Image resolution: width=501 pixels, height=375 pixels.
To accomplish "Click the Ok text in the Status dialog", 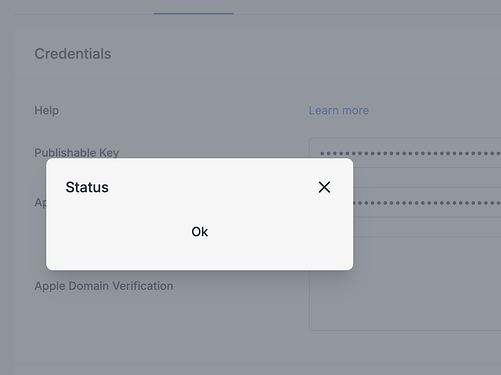I will pyautogui.click(x=199, y=232).
